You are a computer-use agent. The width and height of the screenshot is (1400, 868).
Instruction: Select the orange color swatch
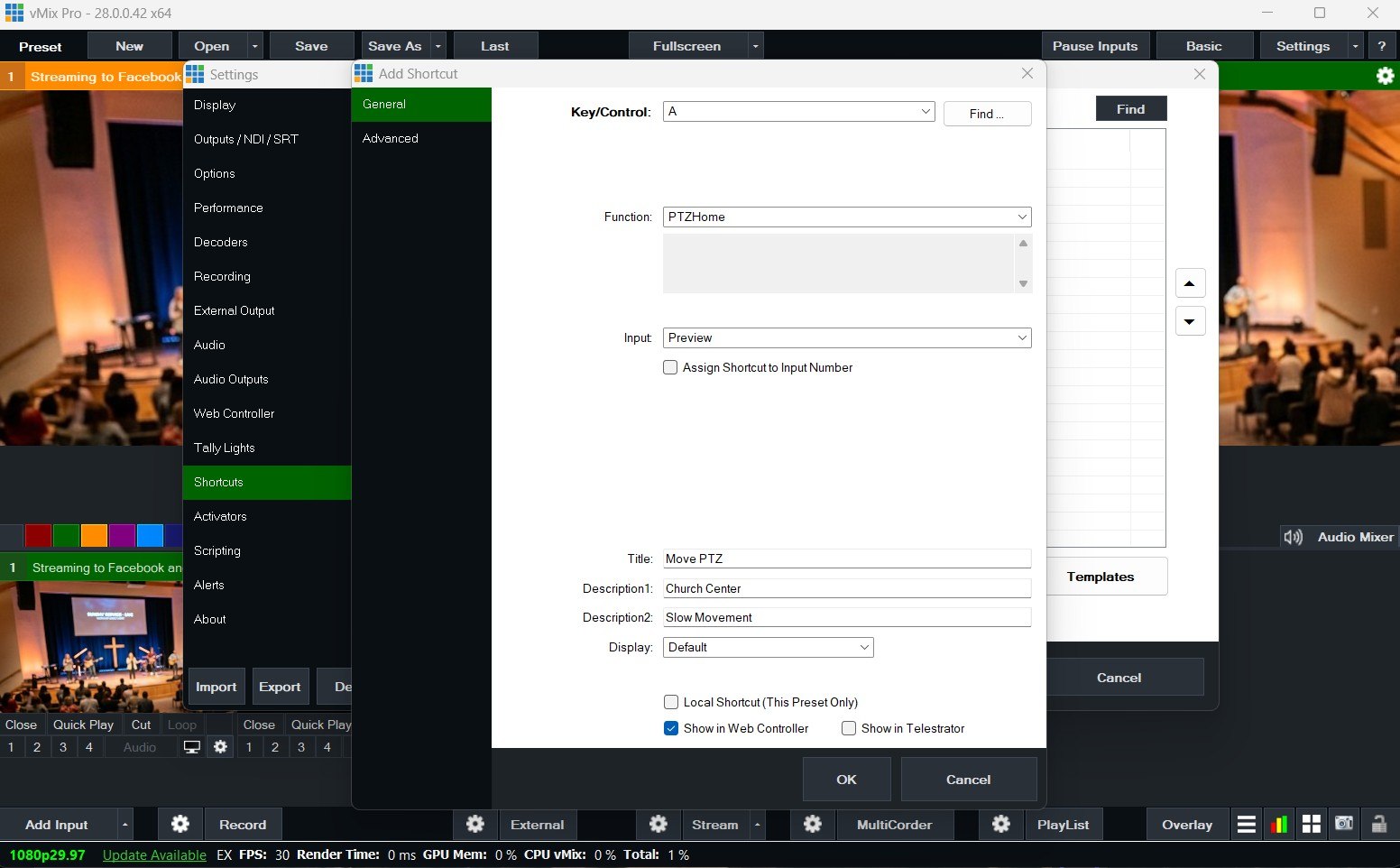pyautogui.click(x=94, y=535)
